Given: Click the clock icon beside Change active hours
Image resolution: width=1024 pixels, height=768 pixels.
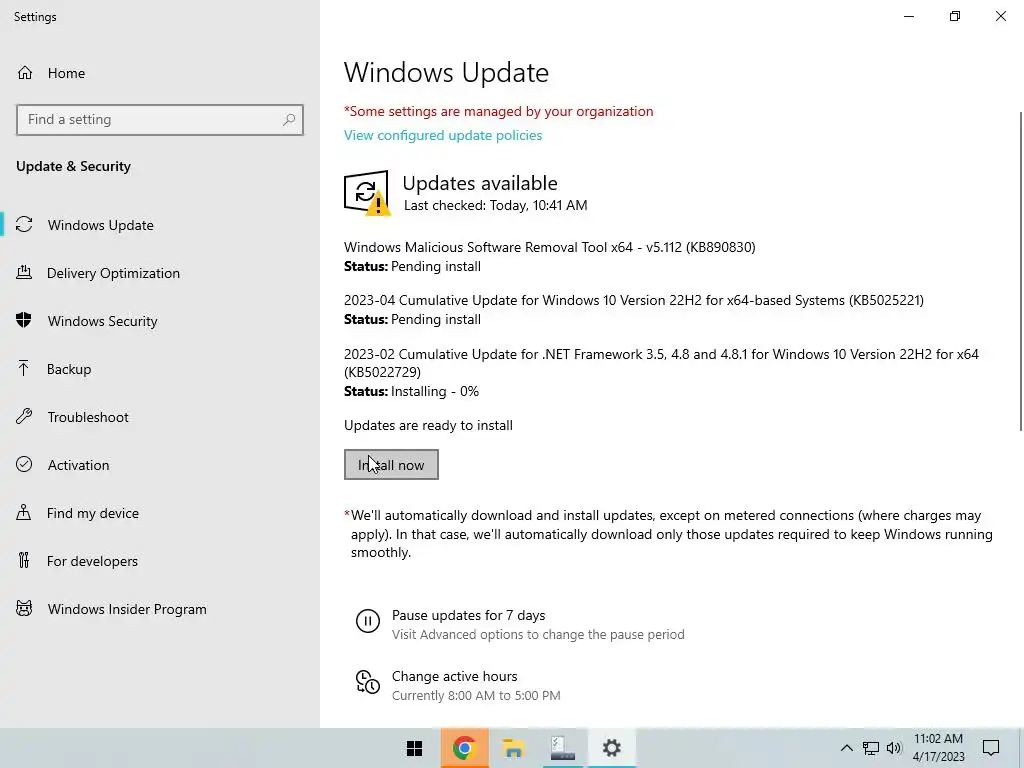Looking at the screenshot, I should [x=368, y=682].
